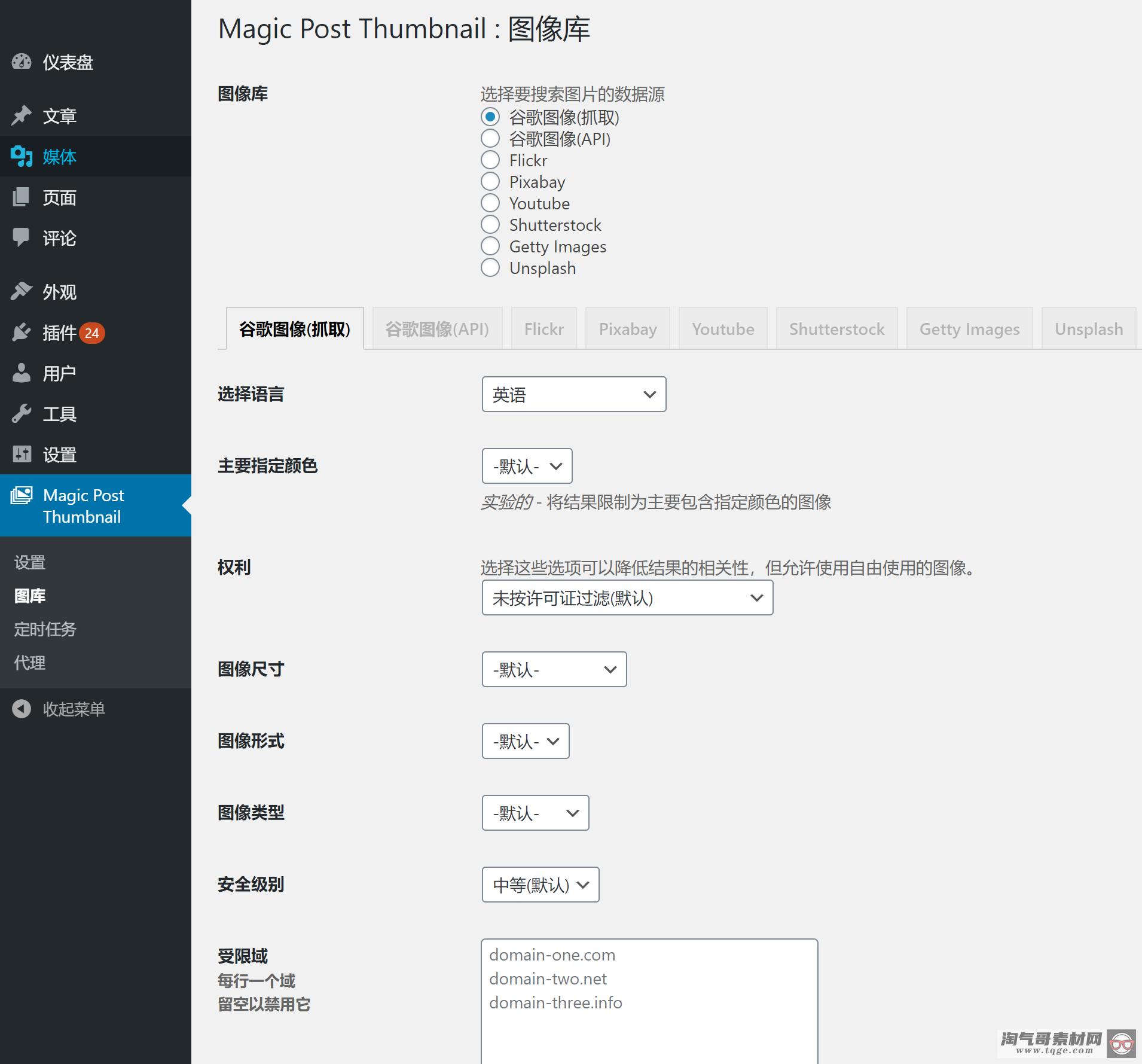This screenshot has height=1064, width=1142.
Task: Expand the 权利 license filter dropdown
Action: (x=627, y=597)
